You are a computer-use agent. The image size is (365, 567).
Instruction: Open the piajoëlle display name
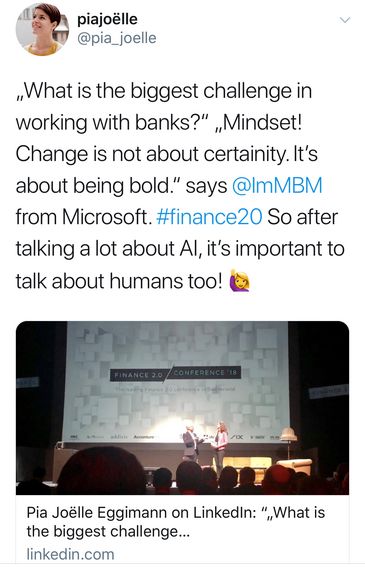(x=107, y=19)
